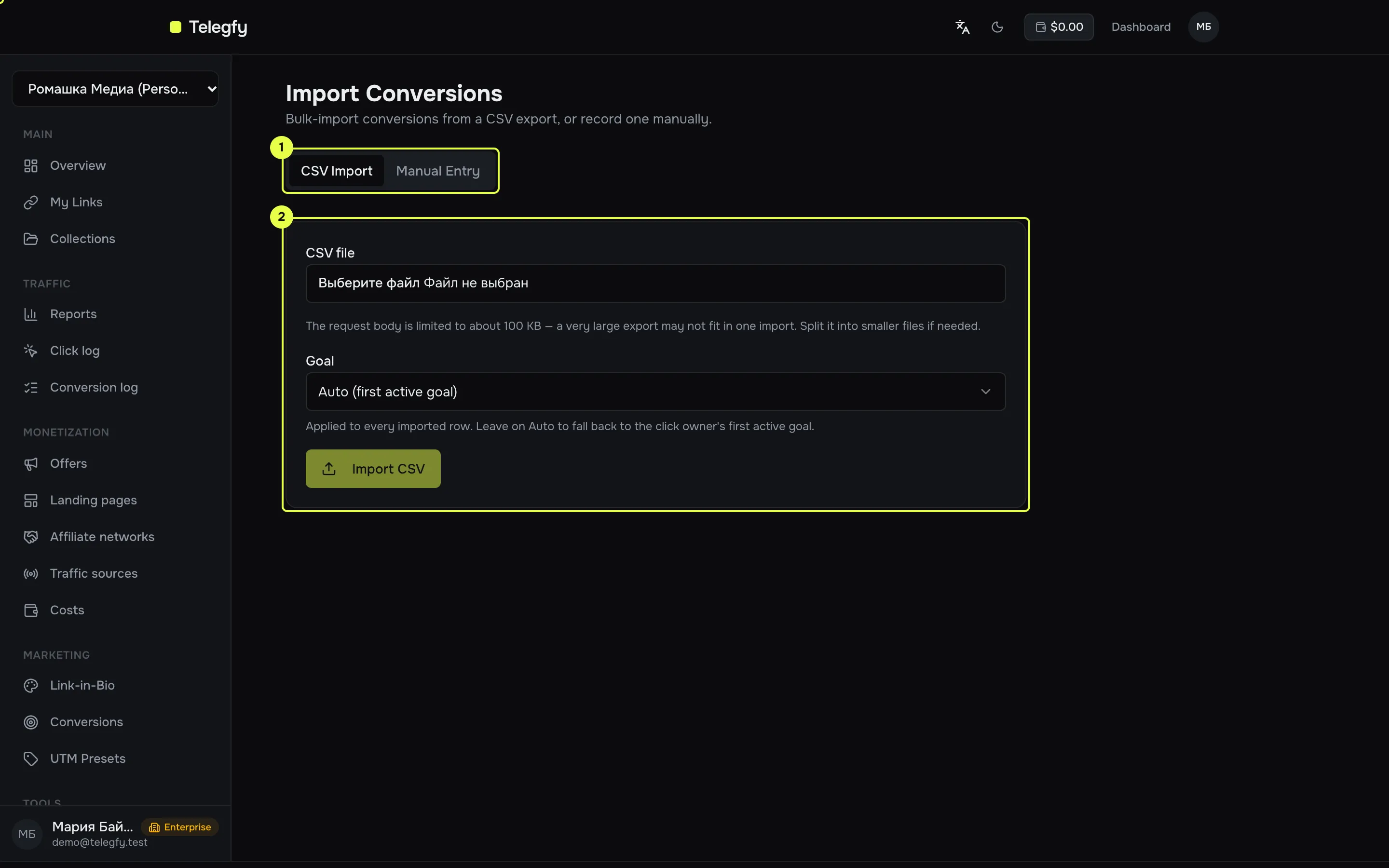This screenshot has height=868, width=1389.
Task: Click the Telegfy logo
Action: pyautogui.click(x=208, y=27)
